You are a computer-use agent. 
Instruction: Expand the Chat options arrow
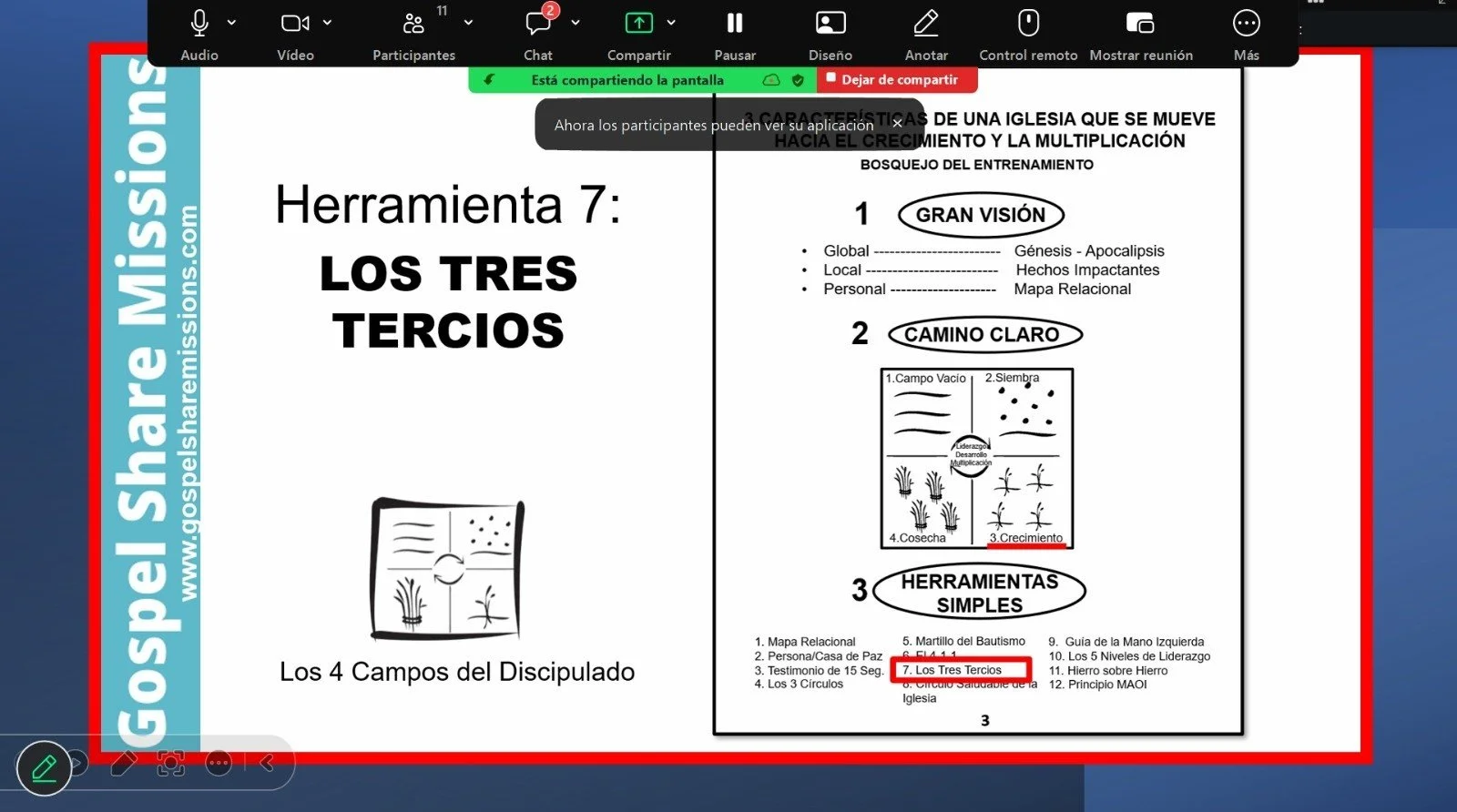(x=576, y=23)
